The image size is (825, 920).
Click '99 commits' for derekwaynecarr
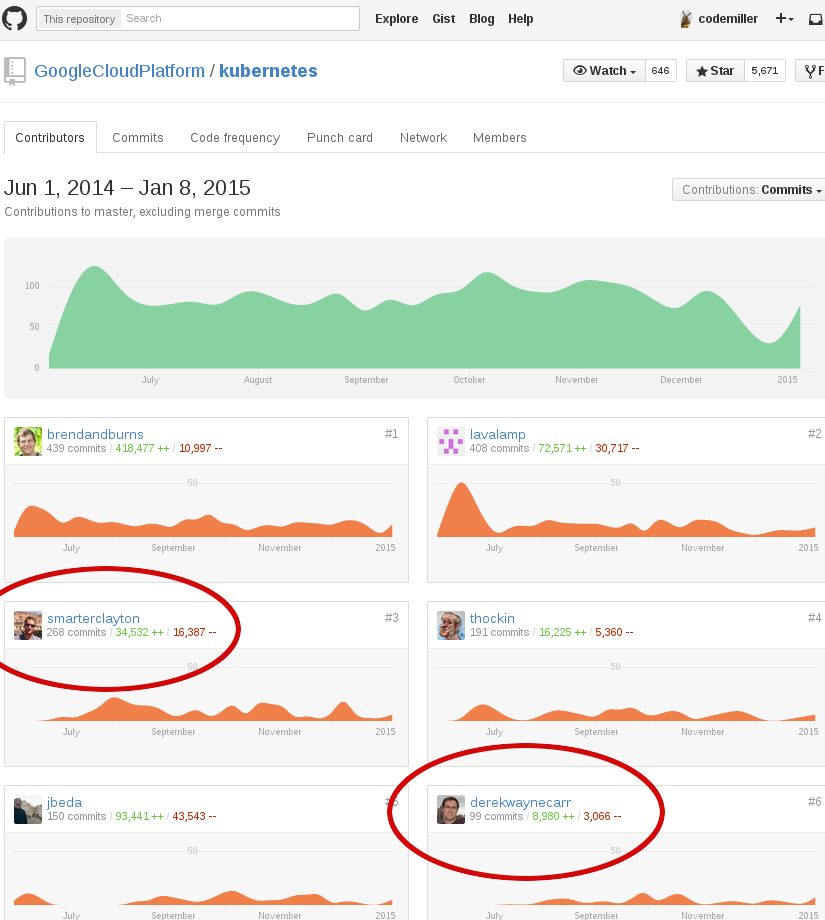pyautogui.click(x=496, y=817)
